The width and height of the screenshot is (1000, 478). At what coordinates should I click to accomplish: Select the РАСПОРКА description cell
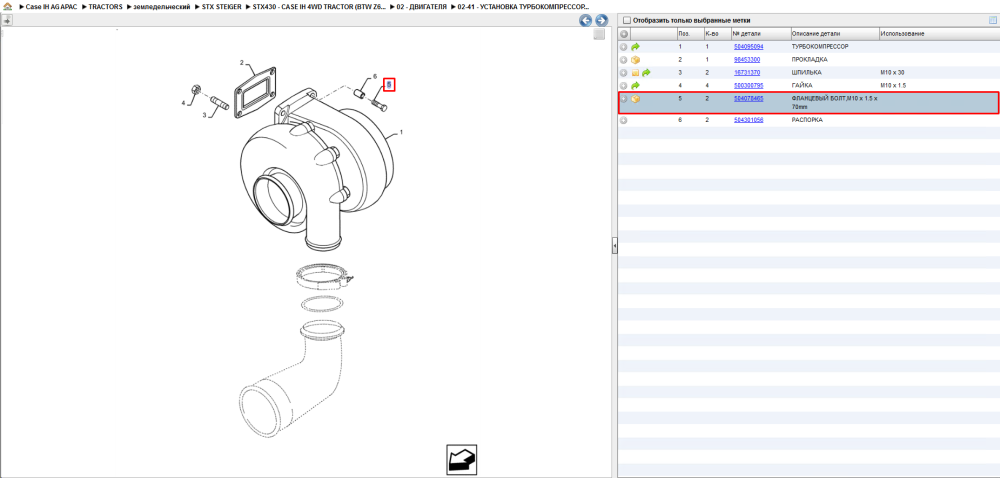tap(807, 120)
